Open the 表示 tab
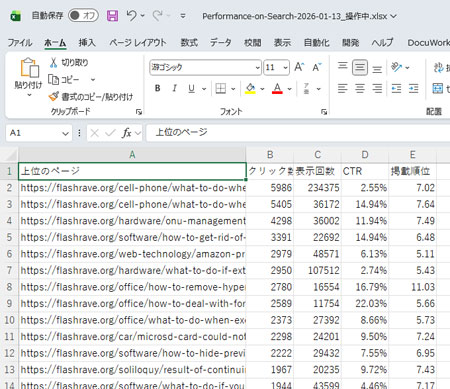450x389 pixels. [x=282, y=43]
